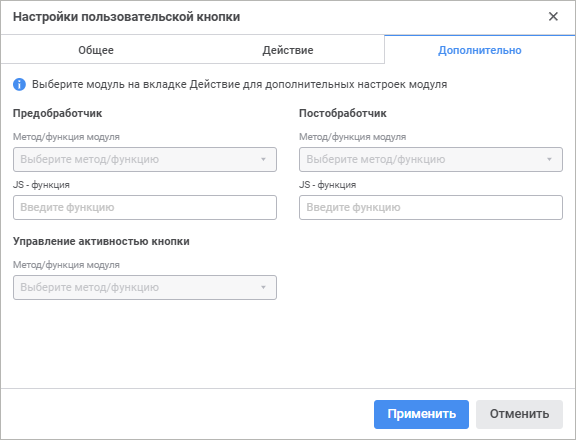Click Метод/функция модуля label under Управление активностью
This screenshot has width=576, height=440.
[66, 264]
